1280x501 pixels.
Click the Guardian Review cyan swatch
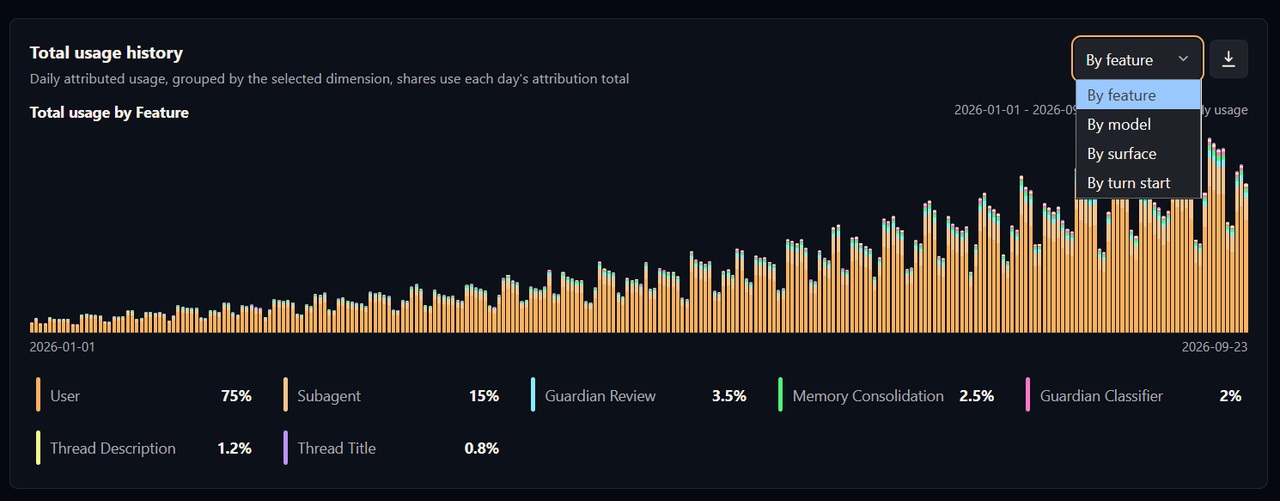pyautogui.click(x=534, y=395)
